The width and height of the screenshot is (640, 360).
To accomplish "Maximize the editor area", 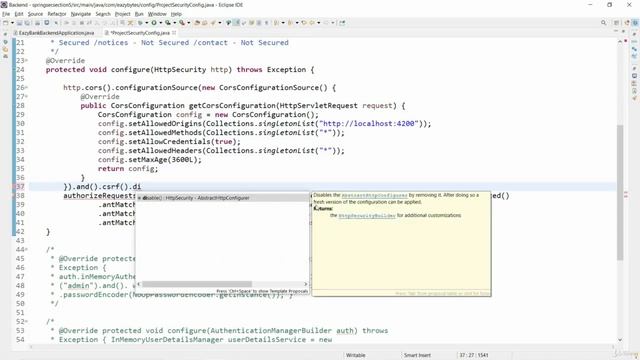I will point(624,31).
